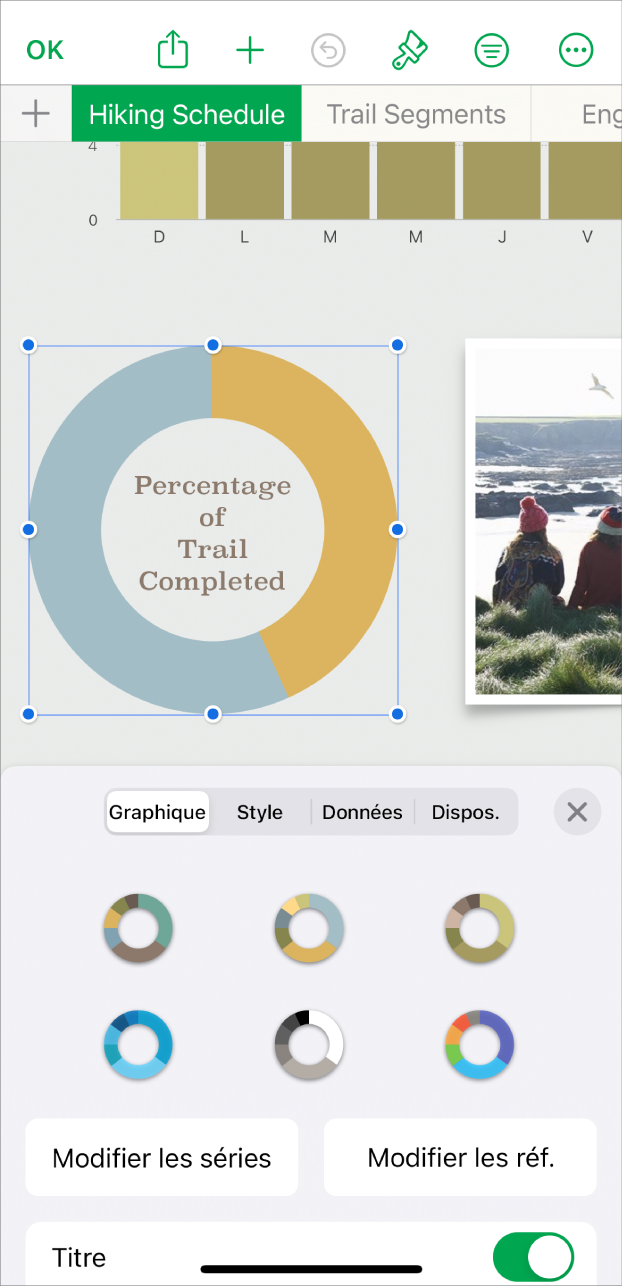This screenshot has height=1287, width=622.
Task: Add a new sheet with plus button
Action: 36,114
